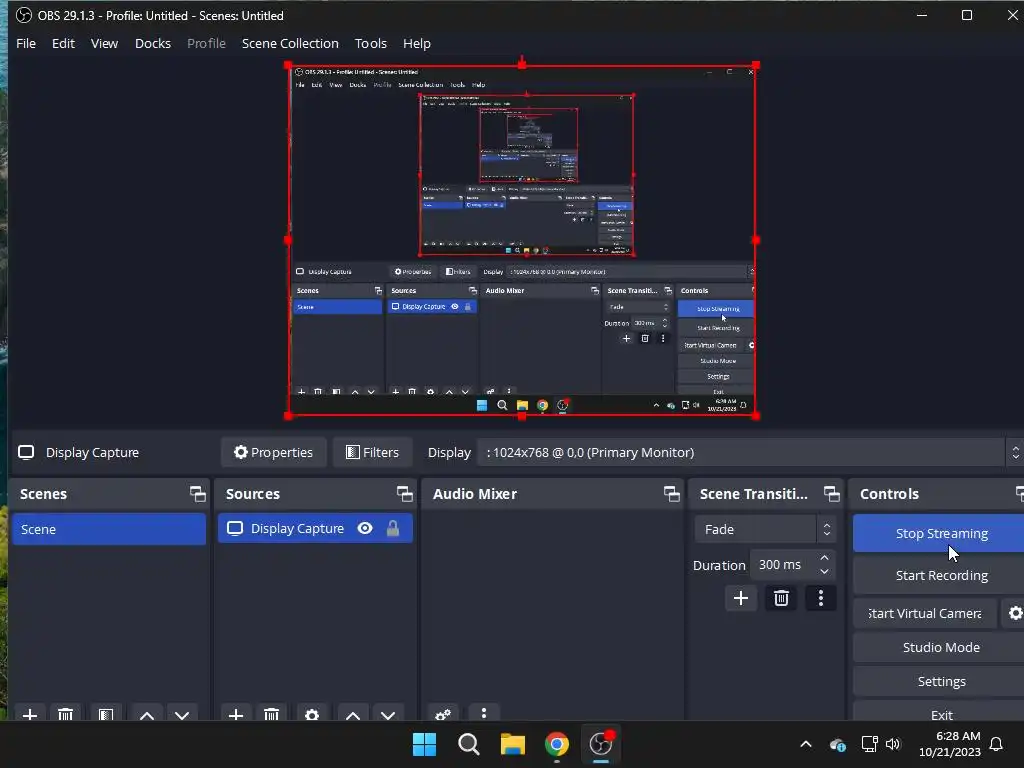Open virtual camera settings gear
The height and width of the screenshot is (768, 1024).
click(x=1015, y=613)
